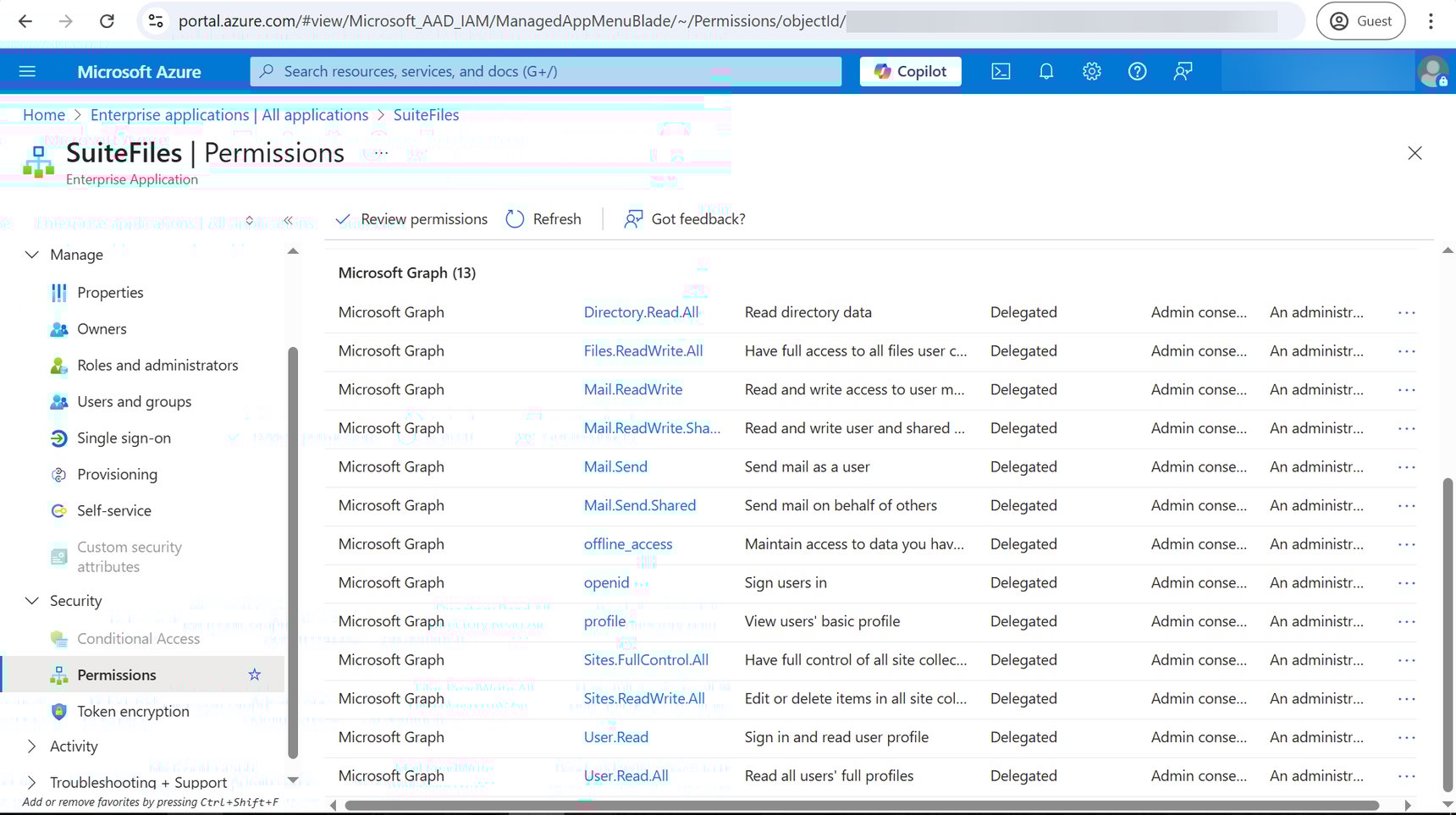This screenshot has height=815, width=1456.
Task: Open the portal settings gear
Action: [x=1091, y=71]
